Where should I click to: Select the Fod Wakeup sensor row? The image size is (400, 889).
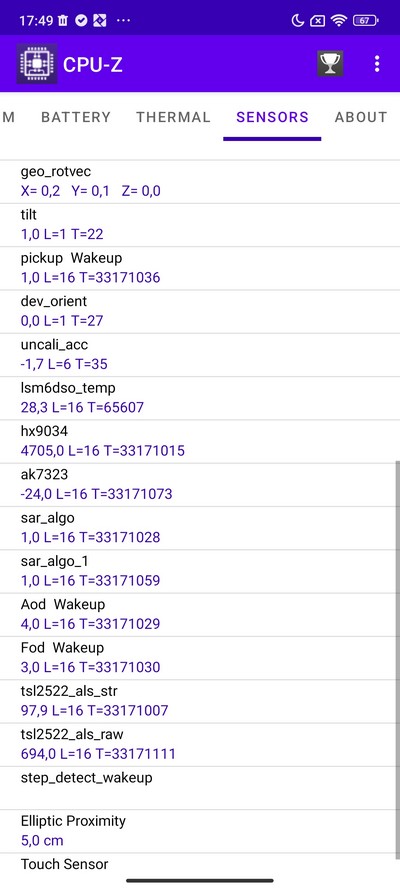(x=200, y=658)
